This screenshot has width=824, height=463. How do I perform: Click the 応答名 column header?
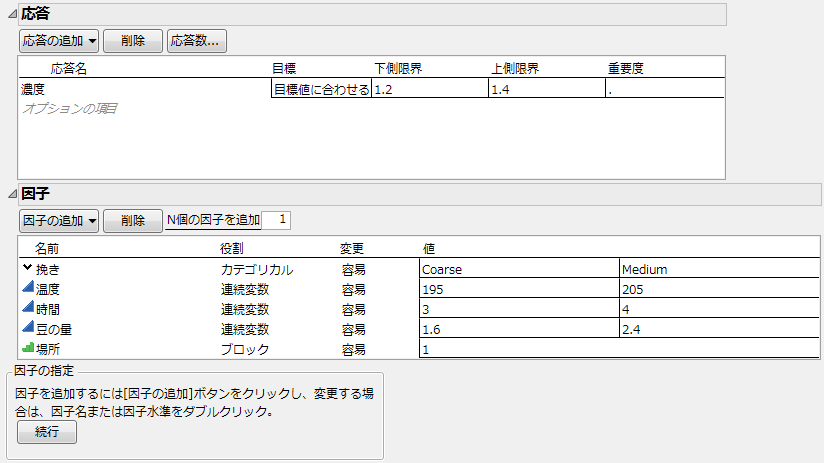click(x=68, y=68)
